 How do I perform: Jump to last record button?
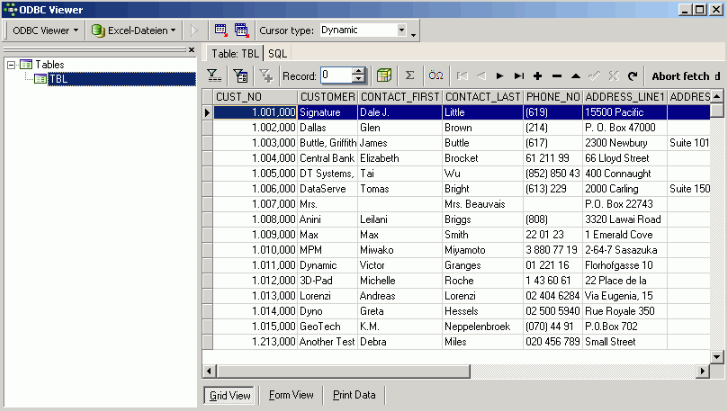pyautogui.click(x=518, y=75)
